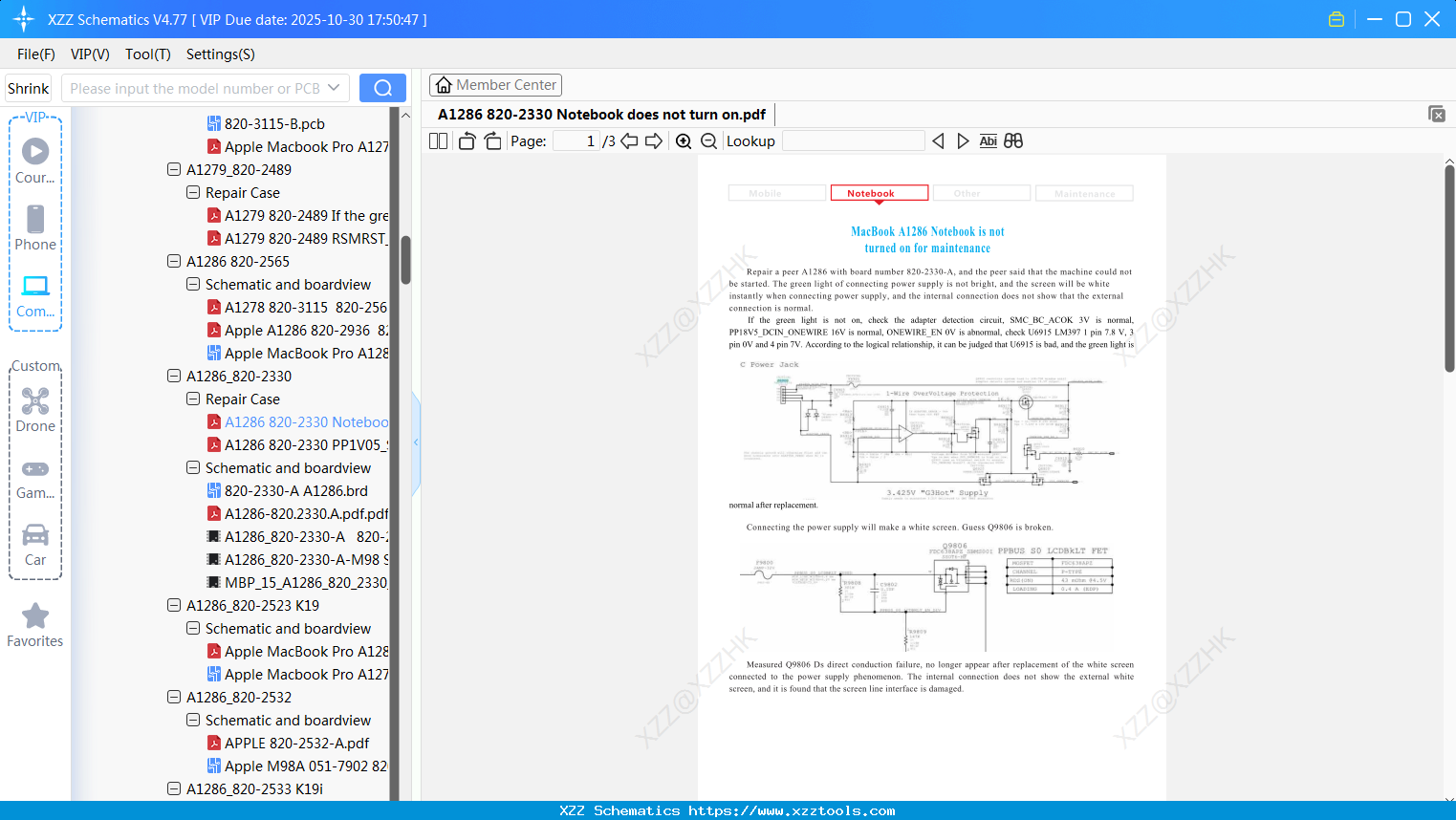This screenshot has width=1456, height=820.
Task: Open Apple M98A 051-7902 file
Action: 306,766
